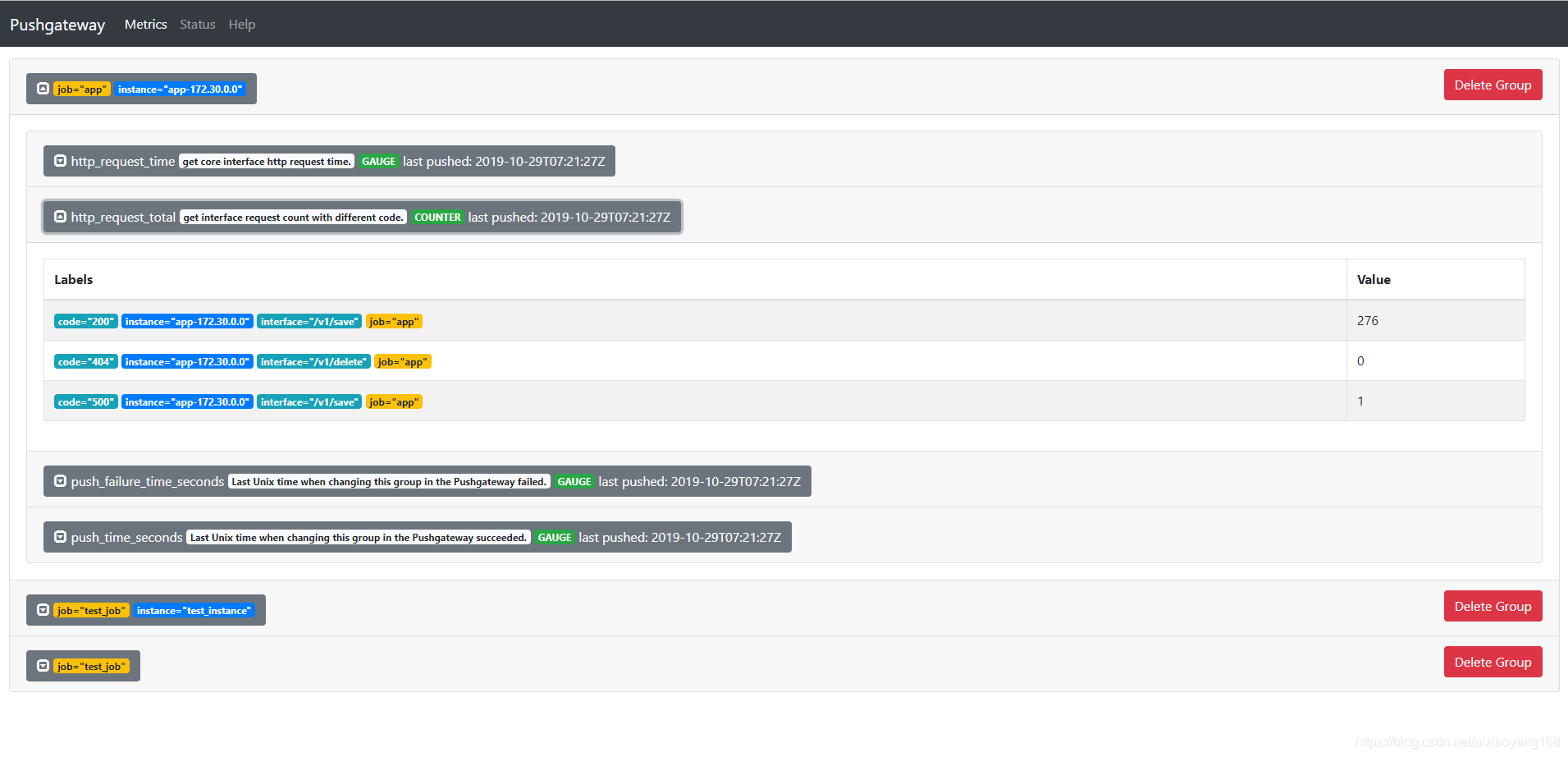
Task: Click 'Last Unix time ... Pushgateway failed.' help text
Action: (x=389, y=482)
